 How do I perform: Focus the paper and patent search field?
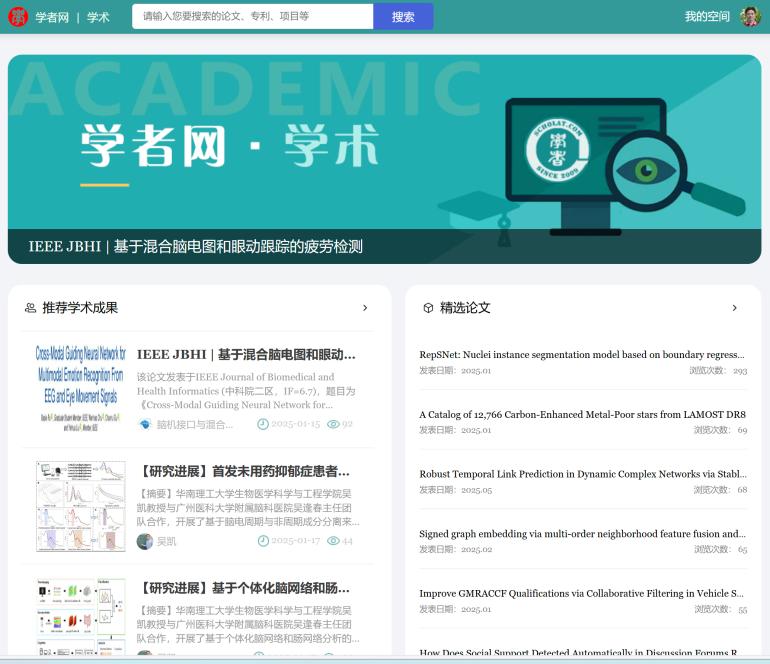(x=253, y=17)
